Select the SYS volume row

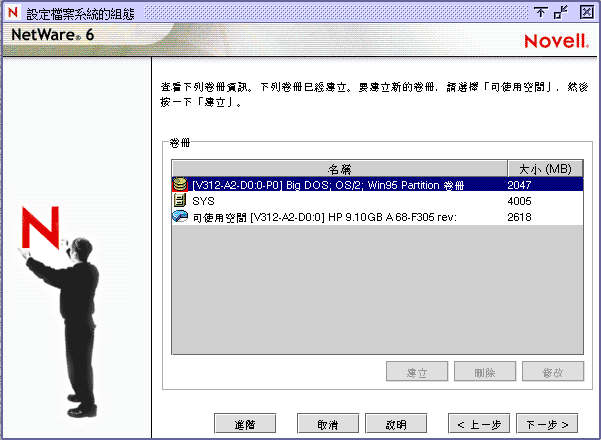point(378,201)
